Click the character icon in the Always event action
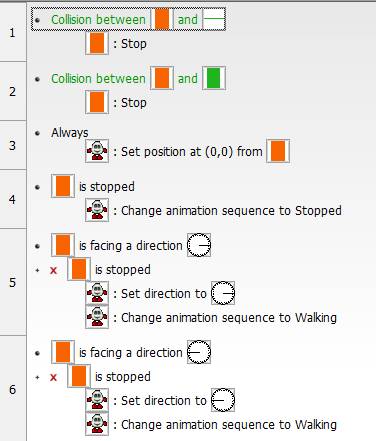This screenshot has height=441, width=376. click(97, 151)
